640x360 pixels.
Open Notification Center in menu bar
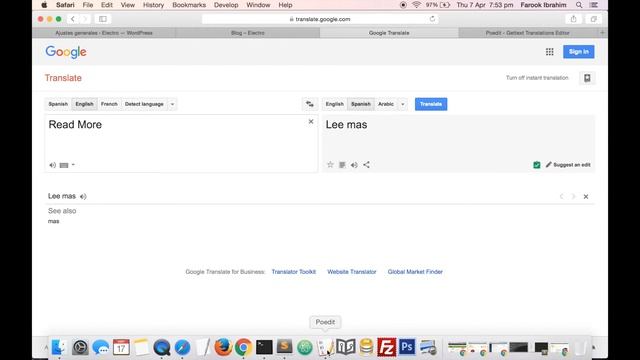[594, 5]
